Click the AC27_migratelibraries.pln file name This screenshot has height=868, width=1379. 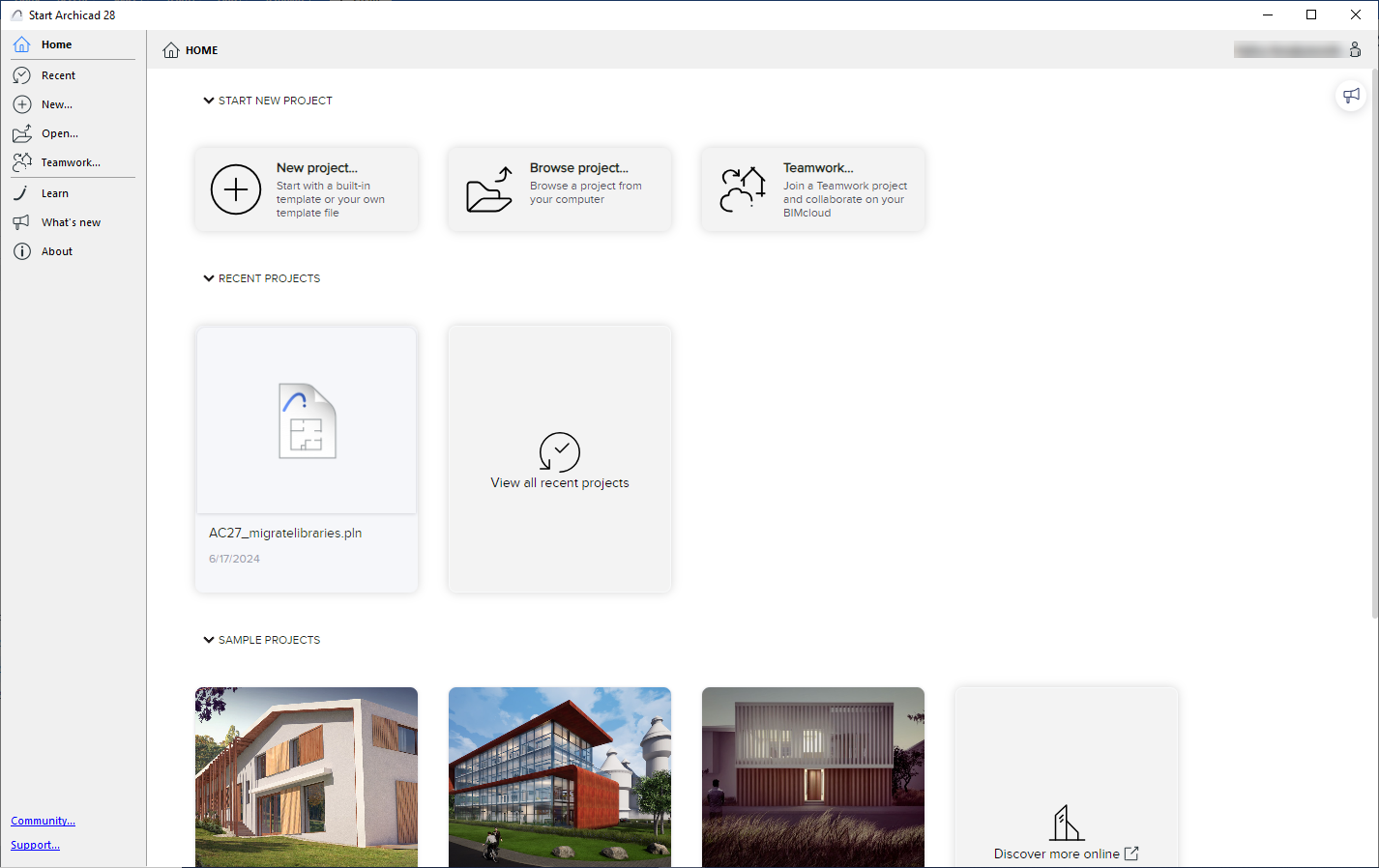(285, 533)
